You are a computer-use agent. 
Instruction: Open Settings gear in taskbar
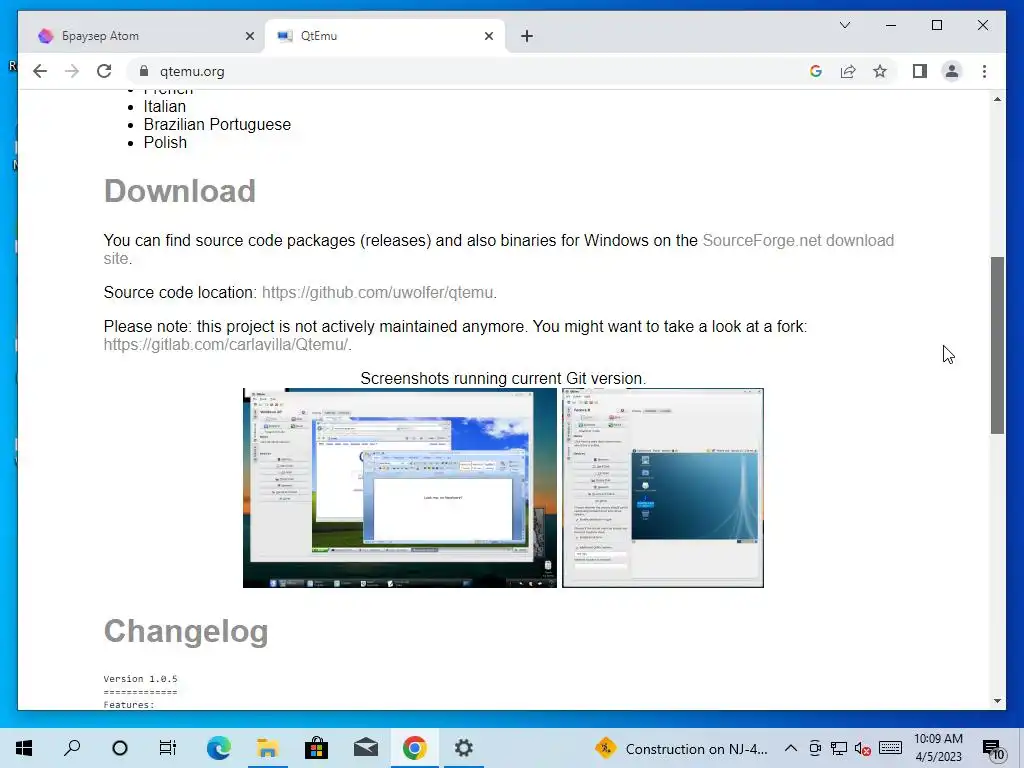point(464,748)
